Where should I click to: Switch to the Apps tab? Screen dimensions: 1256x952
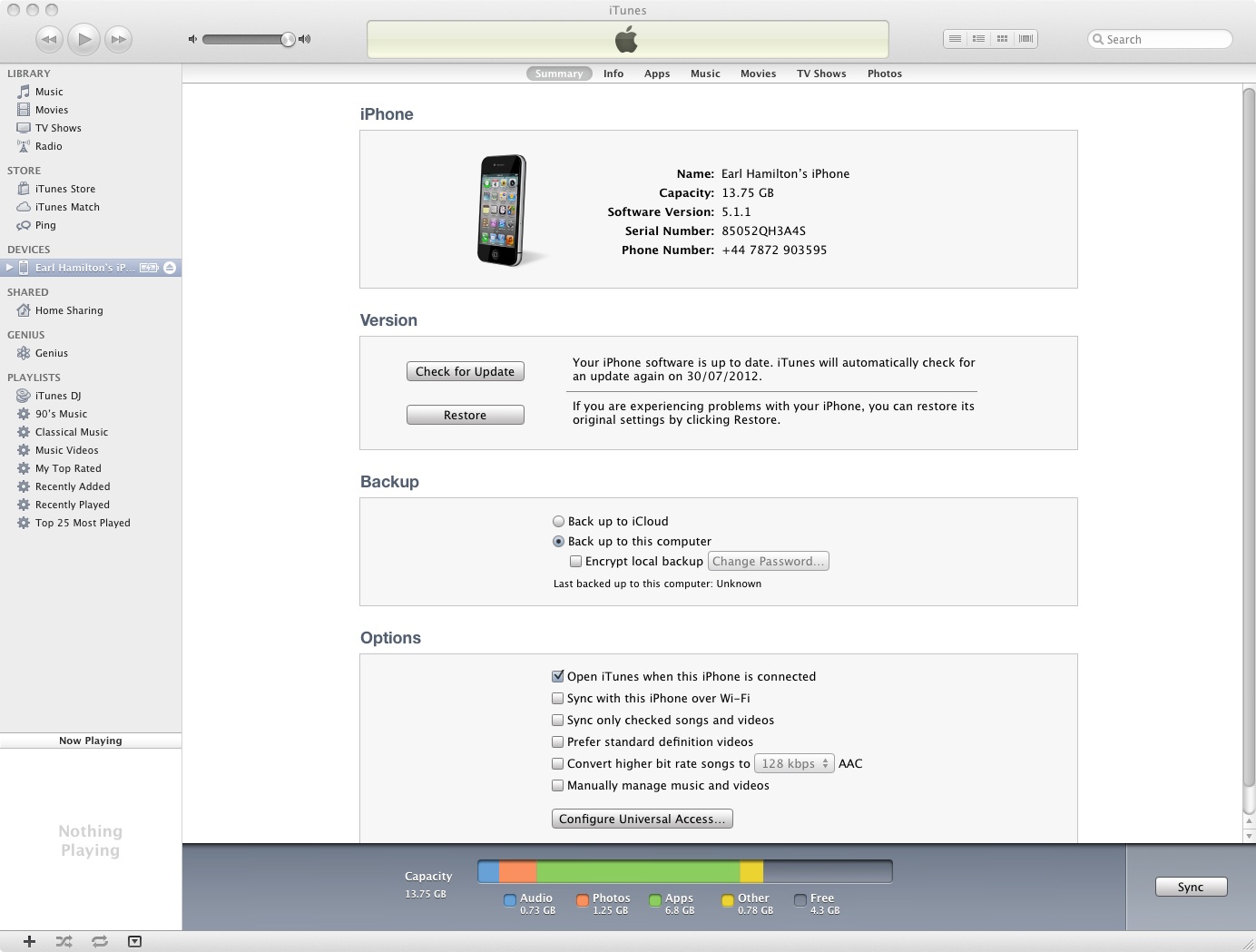coord(657,74)
